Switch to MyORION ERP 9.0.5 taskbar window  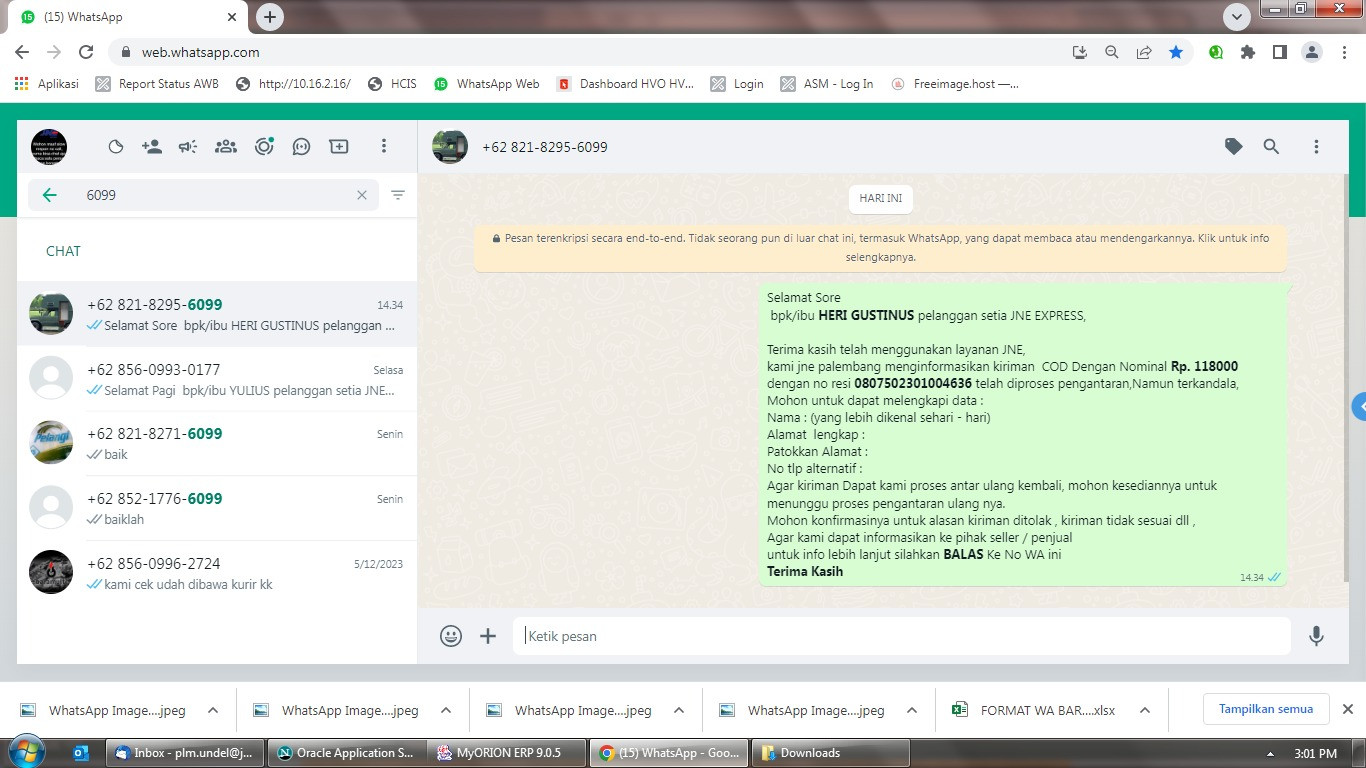(x=508, y=753)
